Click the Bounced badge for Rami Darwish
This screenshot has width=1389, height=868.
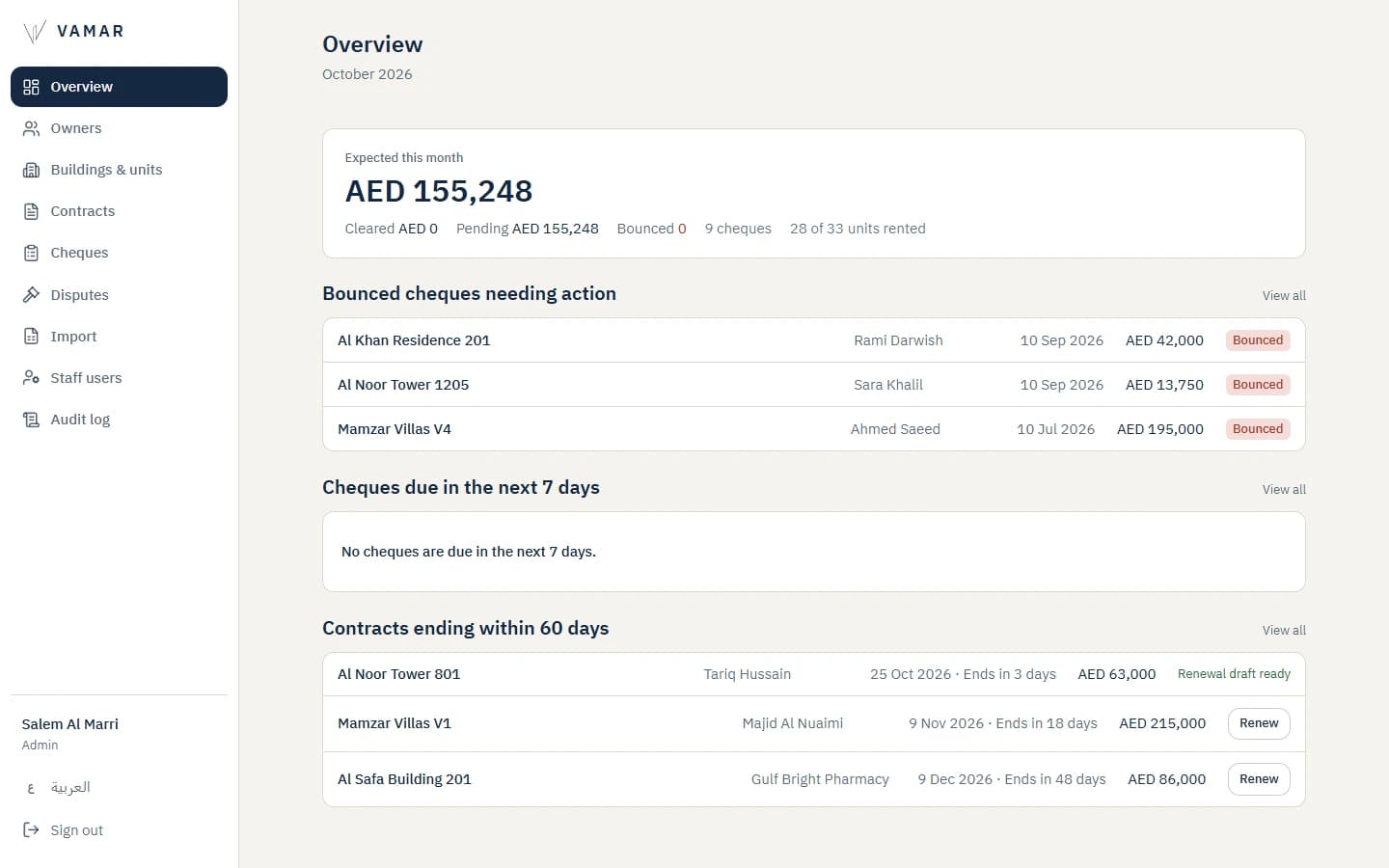pos(1258,340)
